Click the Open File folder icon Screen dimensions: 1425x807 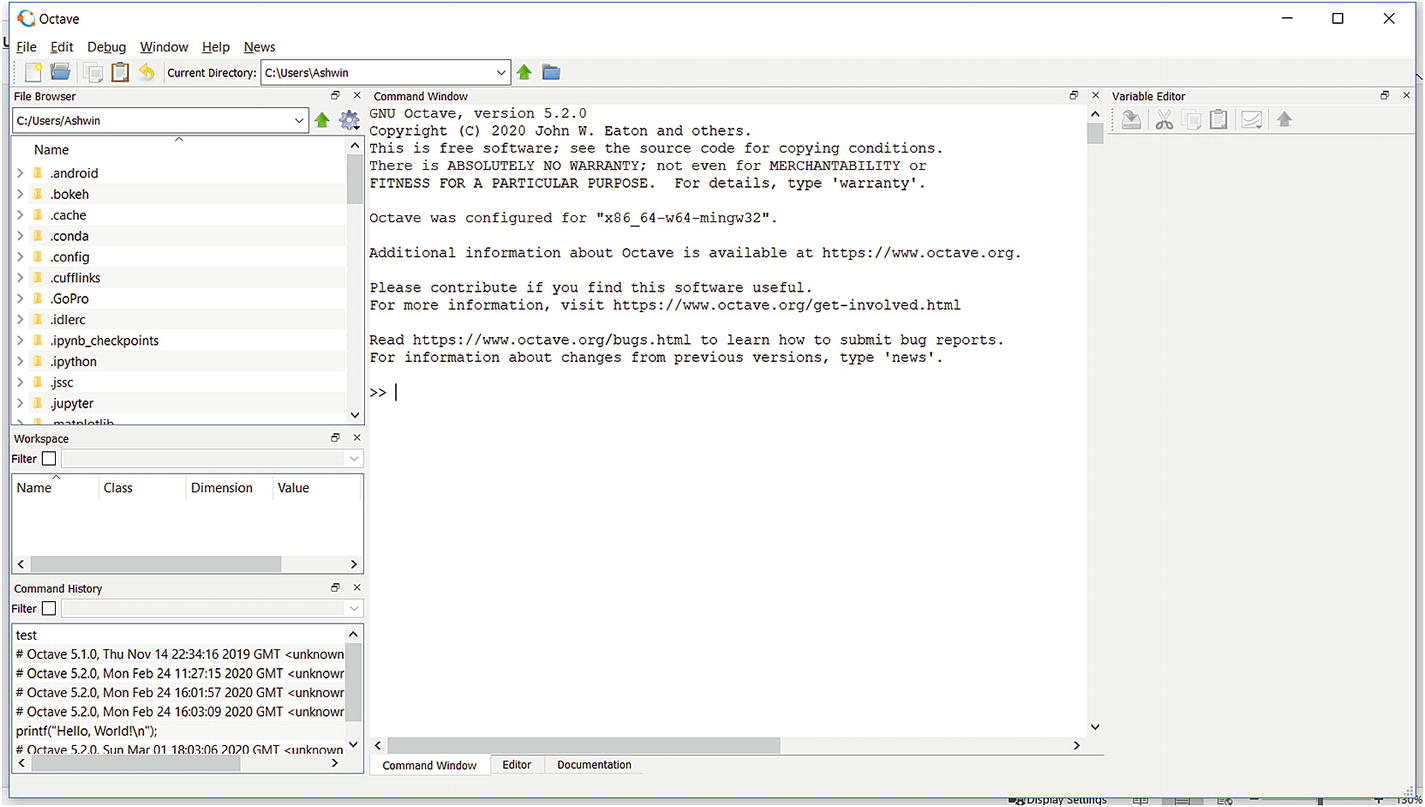click(x=61, y=72)
